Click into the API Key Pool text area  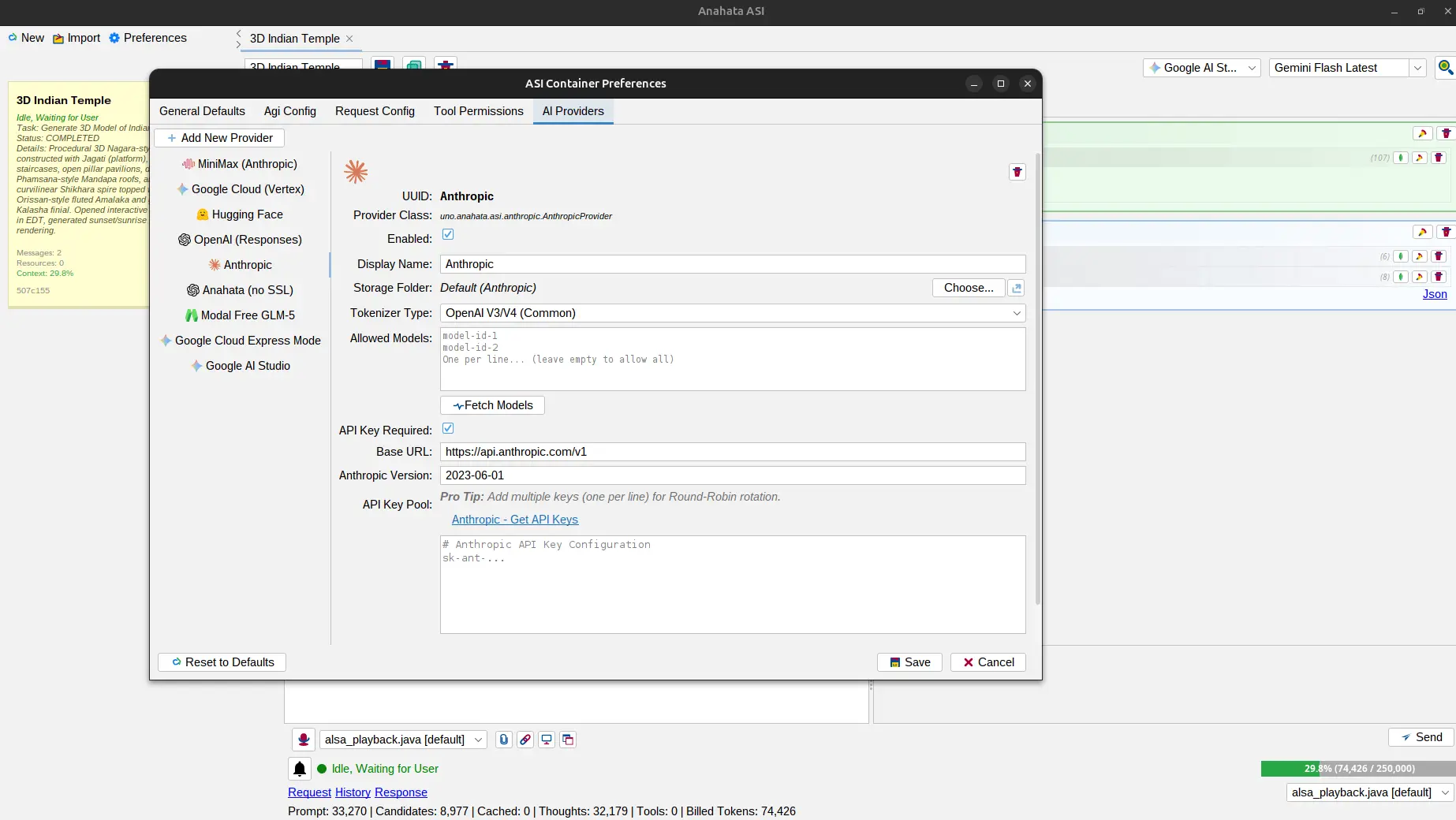[x=733, y=584]
